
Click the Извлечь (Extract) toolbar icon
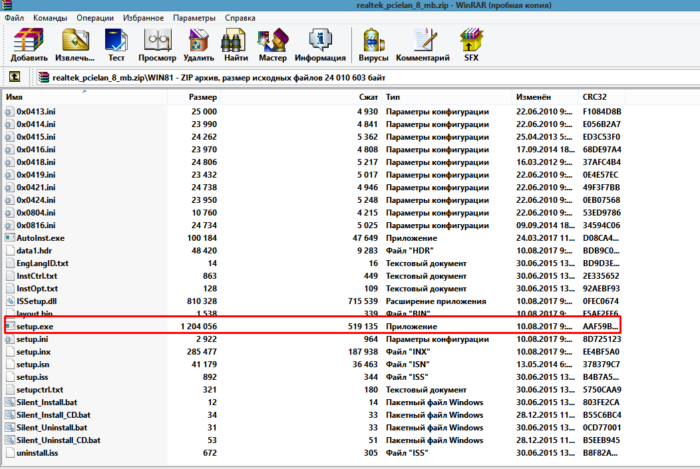pyautogui.click(x=75, y=45)
